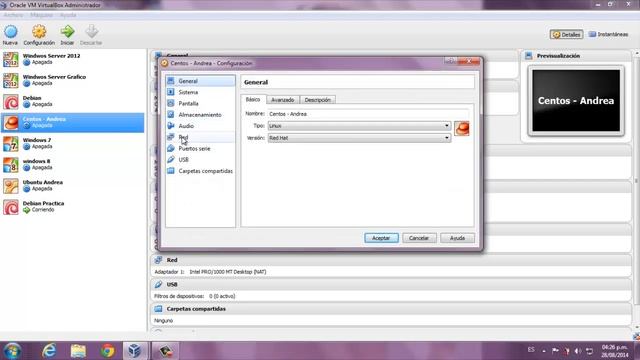The image size is (640, 360).
Task: Switch to the Descripción tab
Action: pos(318,100)
